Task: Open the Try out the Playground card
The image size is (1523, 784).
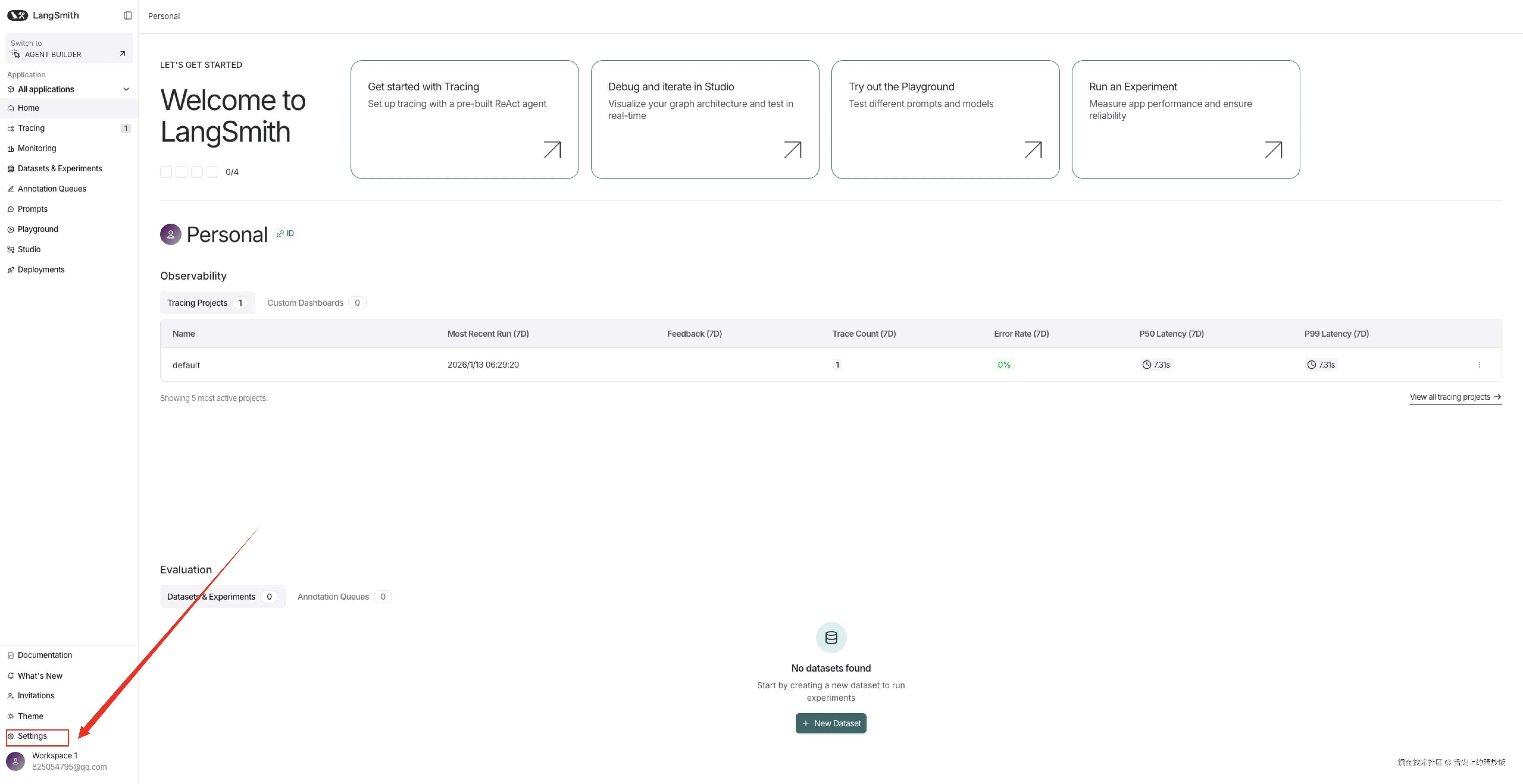Action: (945, 119)
